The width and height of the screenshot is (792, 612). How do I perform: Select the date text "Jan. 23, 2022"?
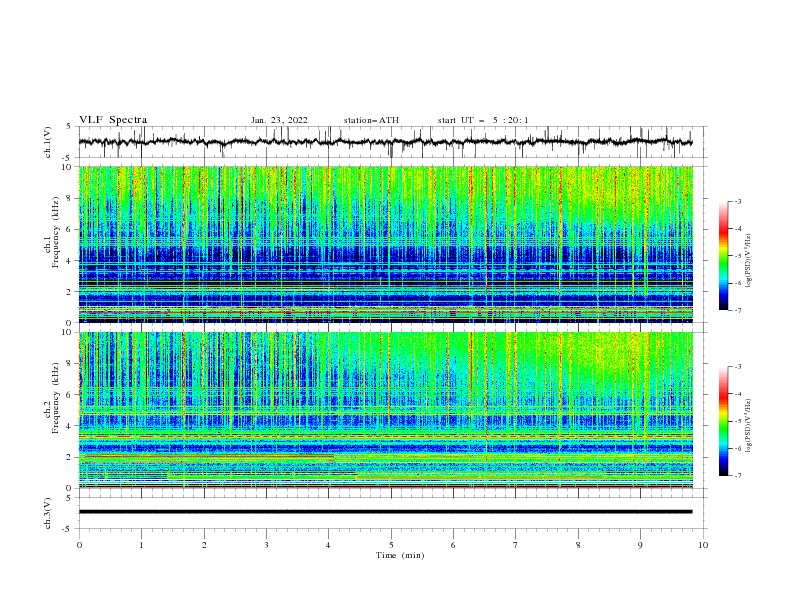(279, 120)
